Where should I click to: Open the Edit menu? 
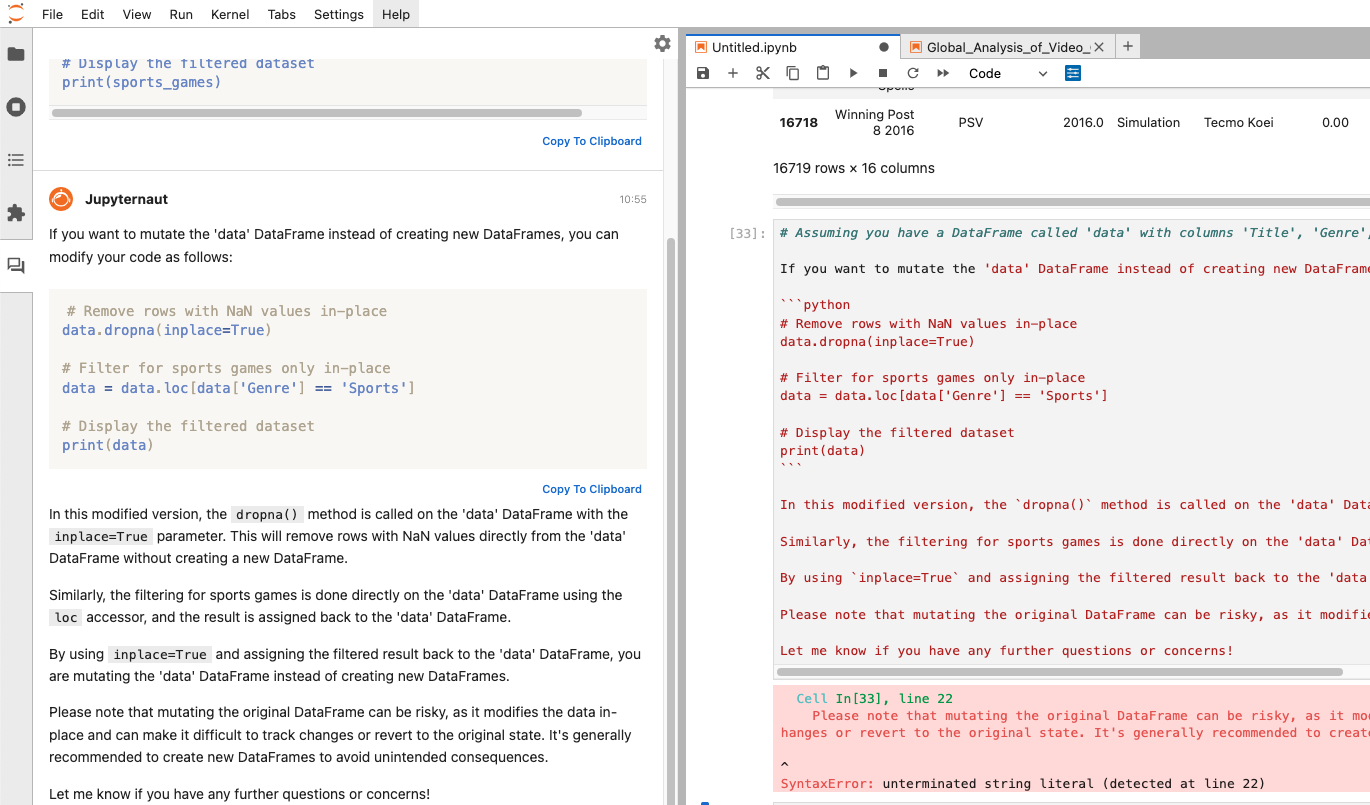[92, 14]
